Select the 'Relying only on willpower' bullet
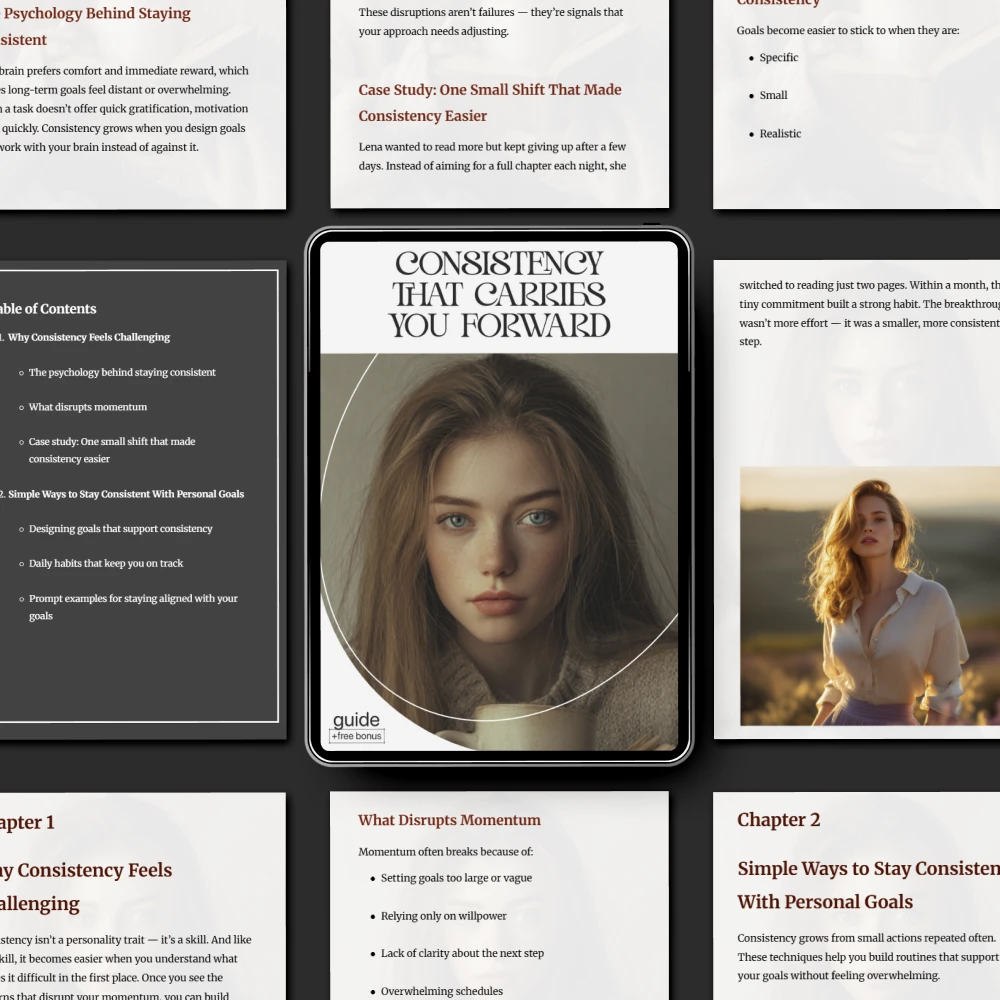Viewport: 1000px width, 1000px height. [x=443, y=916]
